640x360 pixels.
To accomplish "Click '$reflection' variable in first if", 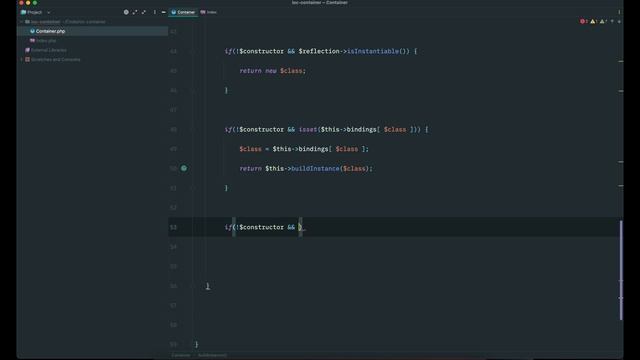I will pyautogui.click(x=319, y=51).
